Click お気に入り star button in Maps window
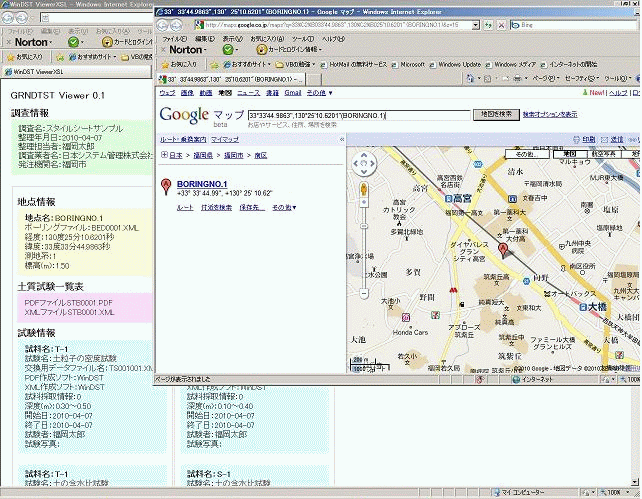The height and width of the screenshot is (499, 642). tap(179, 64)
